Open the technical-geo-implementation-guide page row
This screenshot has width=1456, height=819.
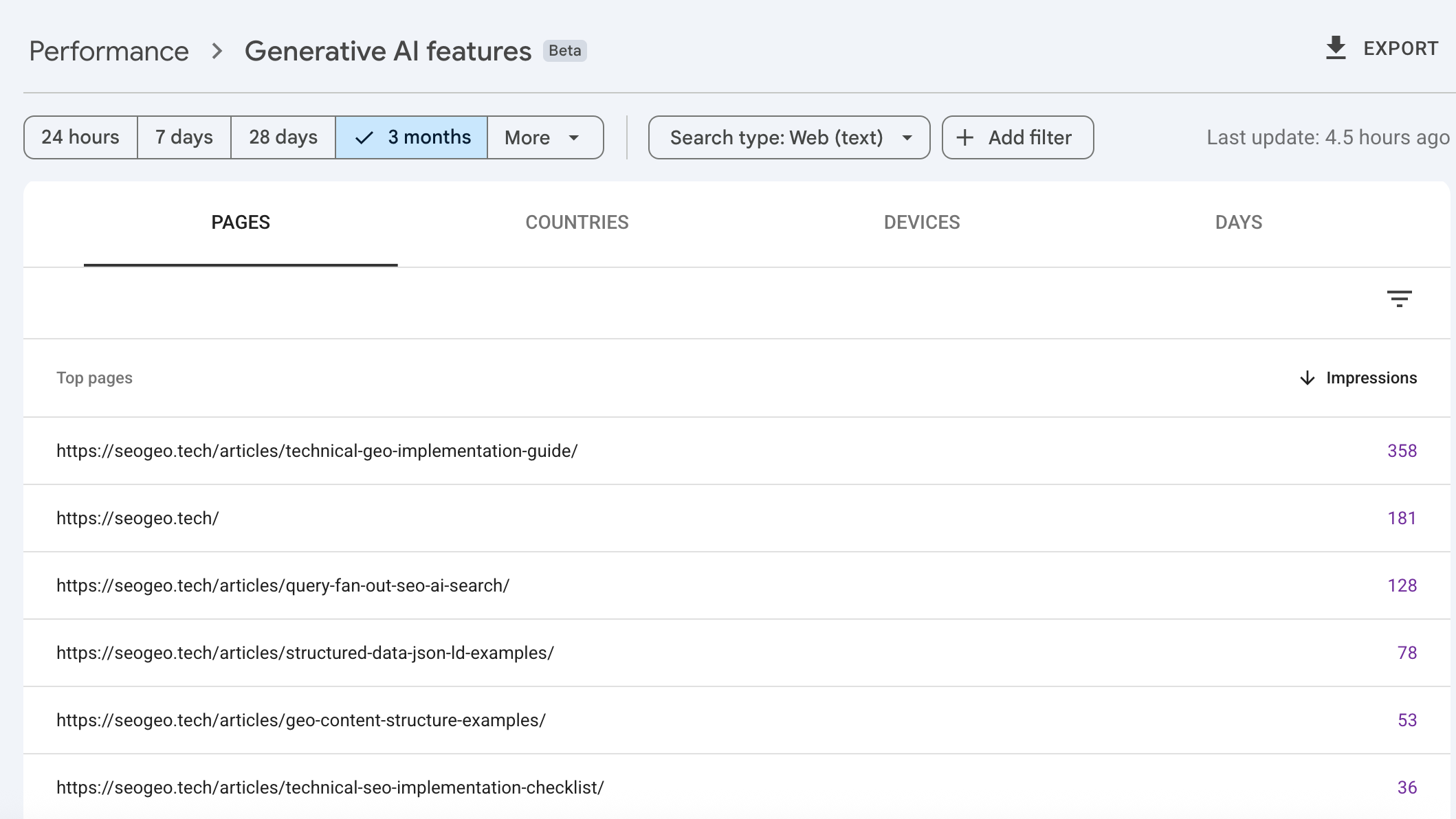click(x=737, y=451)
